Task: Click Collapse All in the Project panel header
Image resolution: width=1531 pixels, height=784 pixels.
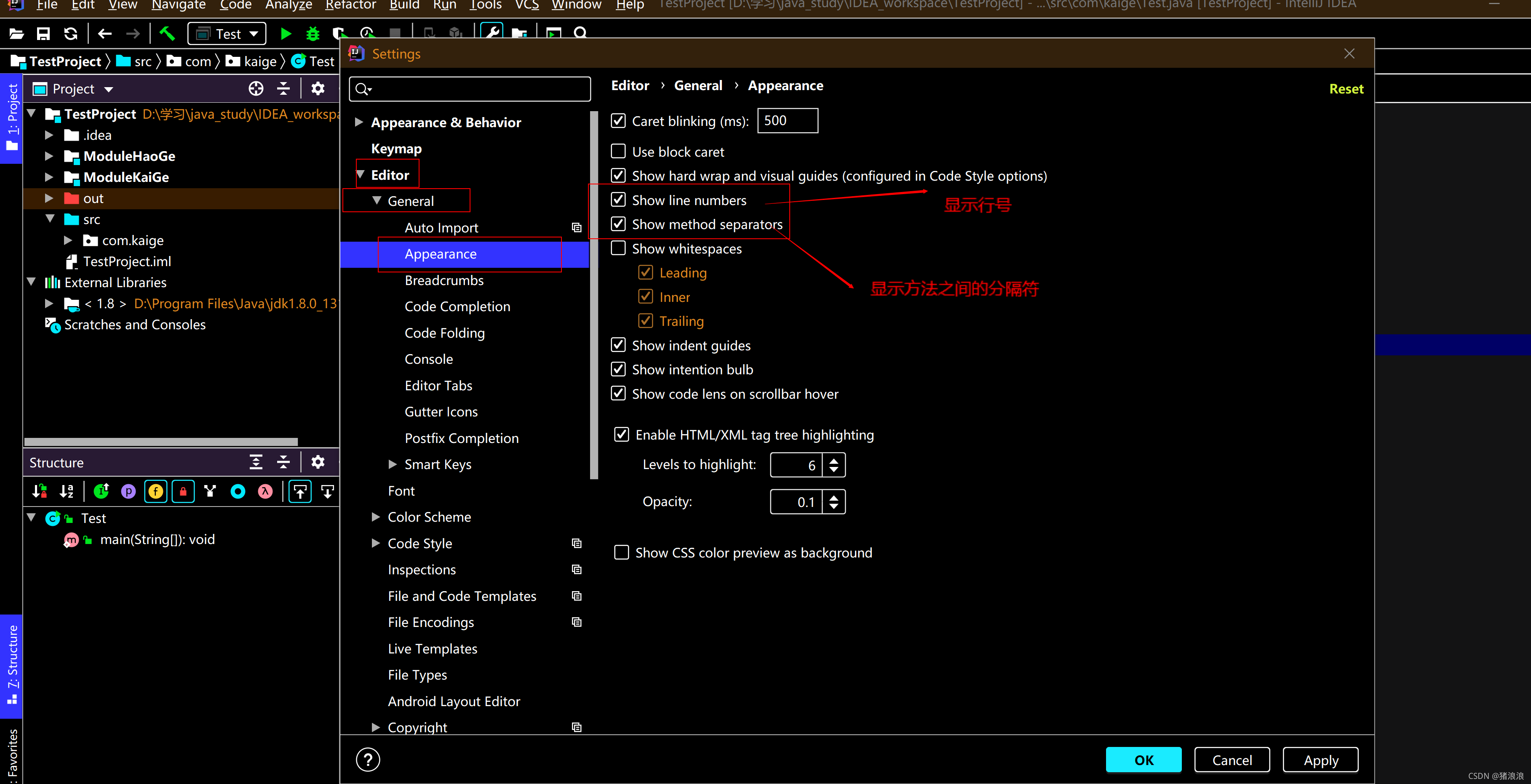Action: [x=283, y=88]
